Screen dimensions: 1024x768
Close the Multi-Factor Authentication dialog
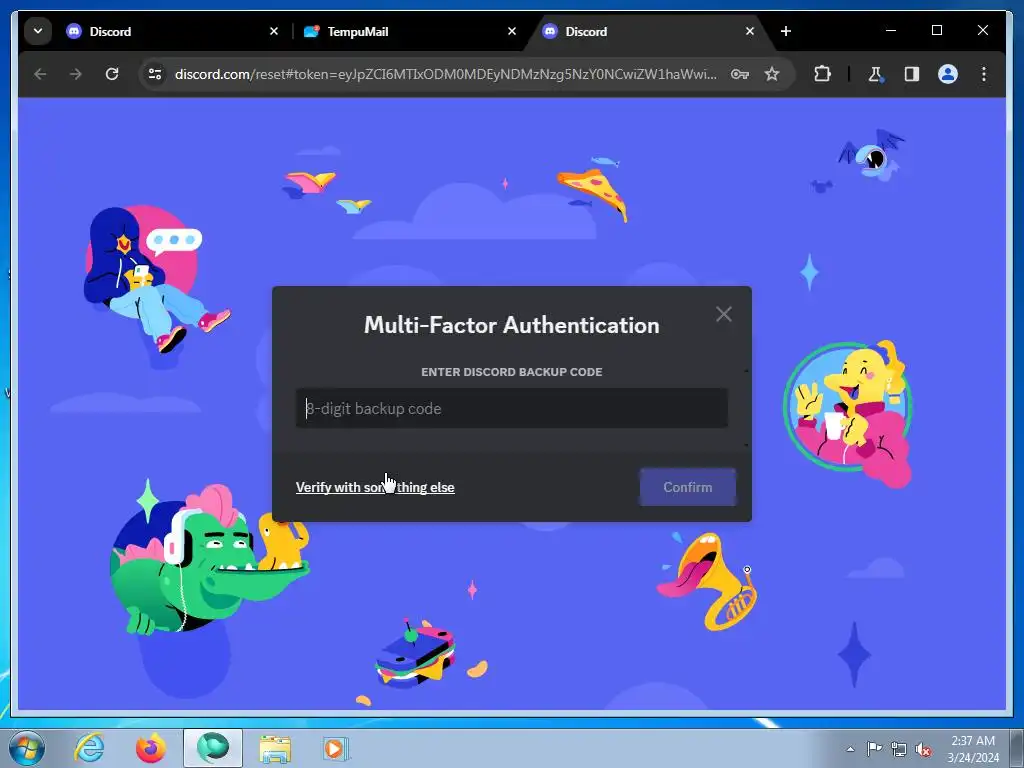724,314
